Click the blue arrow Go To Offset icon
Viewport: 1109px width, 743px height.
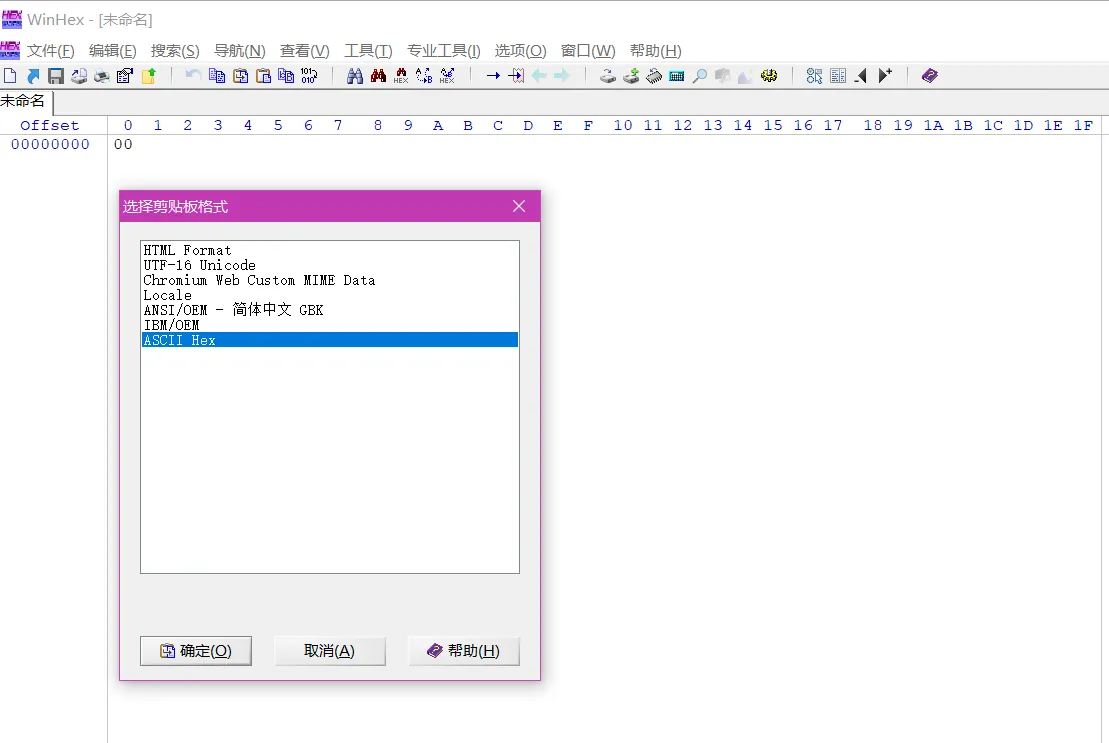(x=493, y=76)
